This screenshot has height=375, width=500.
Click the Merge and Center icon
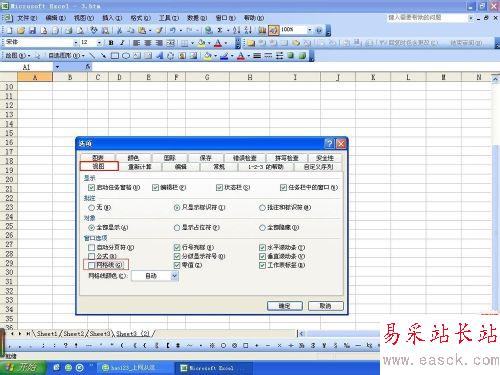coord(171,43)
